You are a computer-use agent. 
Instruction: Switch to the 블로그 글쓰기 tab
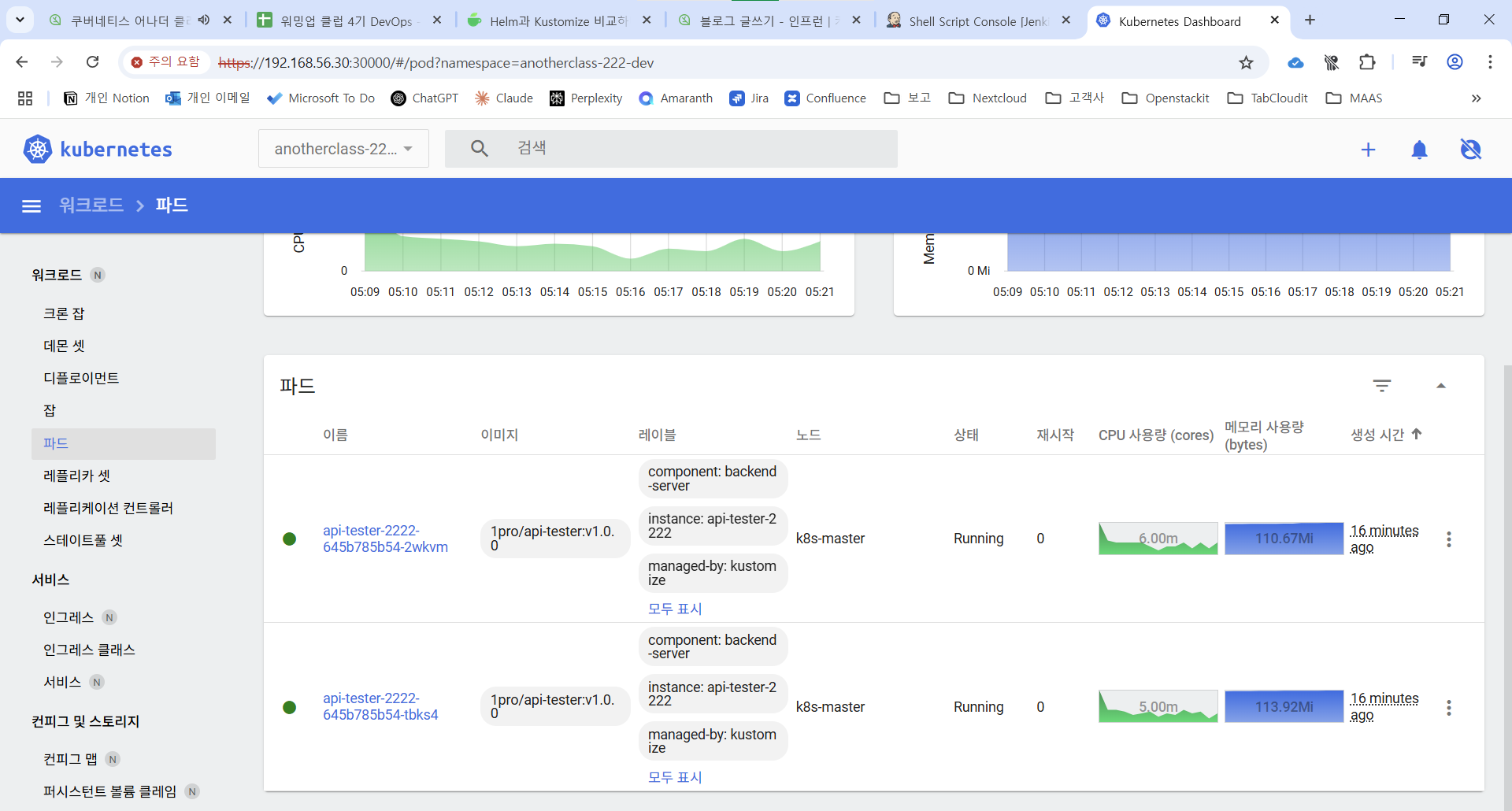(x=768, y=21)
